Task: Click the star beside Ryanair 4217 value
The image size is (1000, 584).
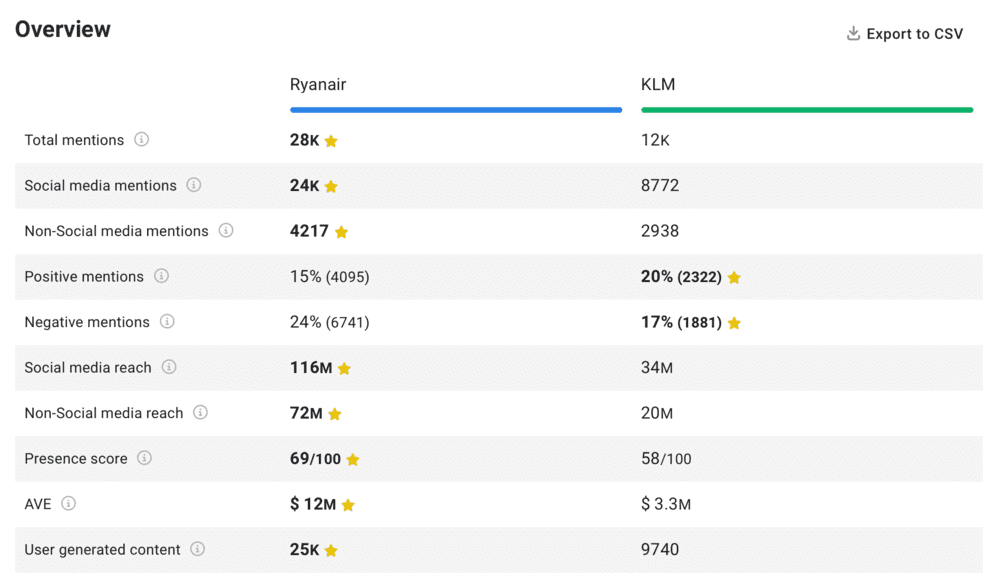Action: (x=342, y=232)
